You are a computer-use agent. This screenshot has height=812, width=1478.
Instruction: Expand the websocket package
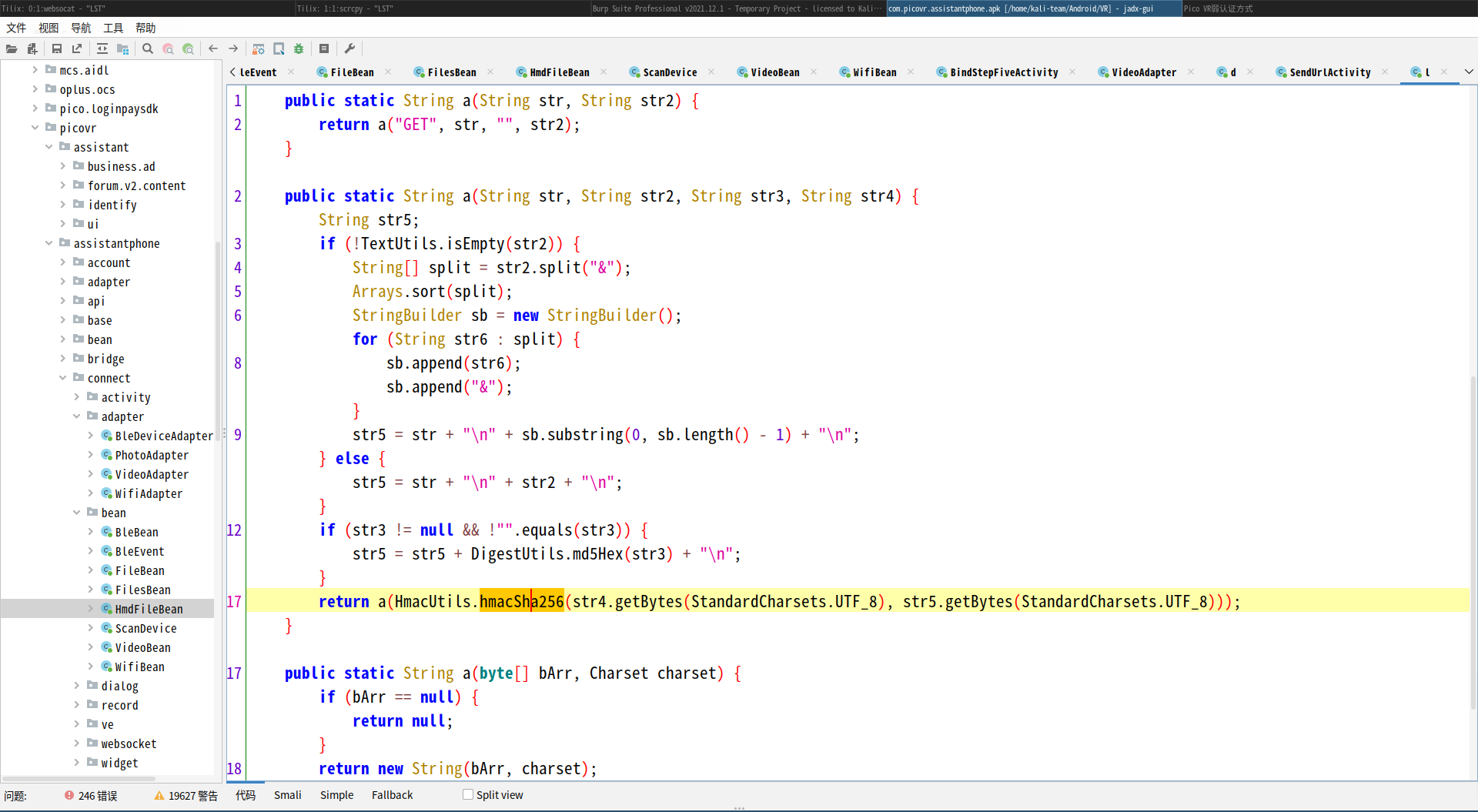(x=77, y=743)
